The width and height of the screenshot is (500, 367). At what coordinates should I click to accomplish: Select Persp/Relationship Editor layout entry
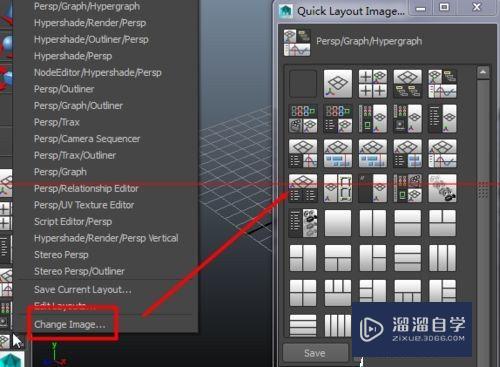[x=86, y=188]
